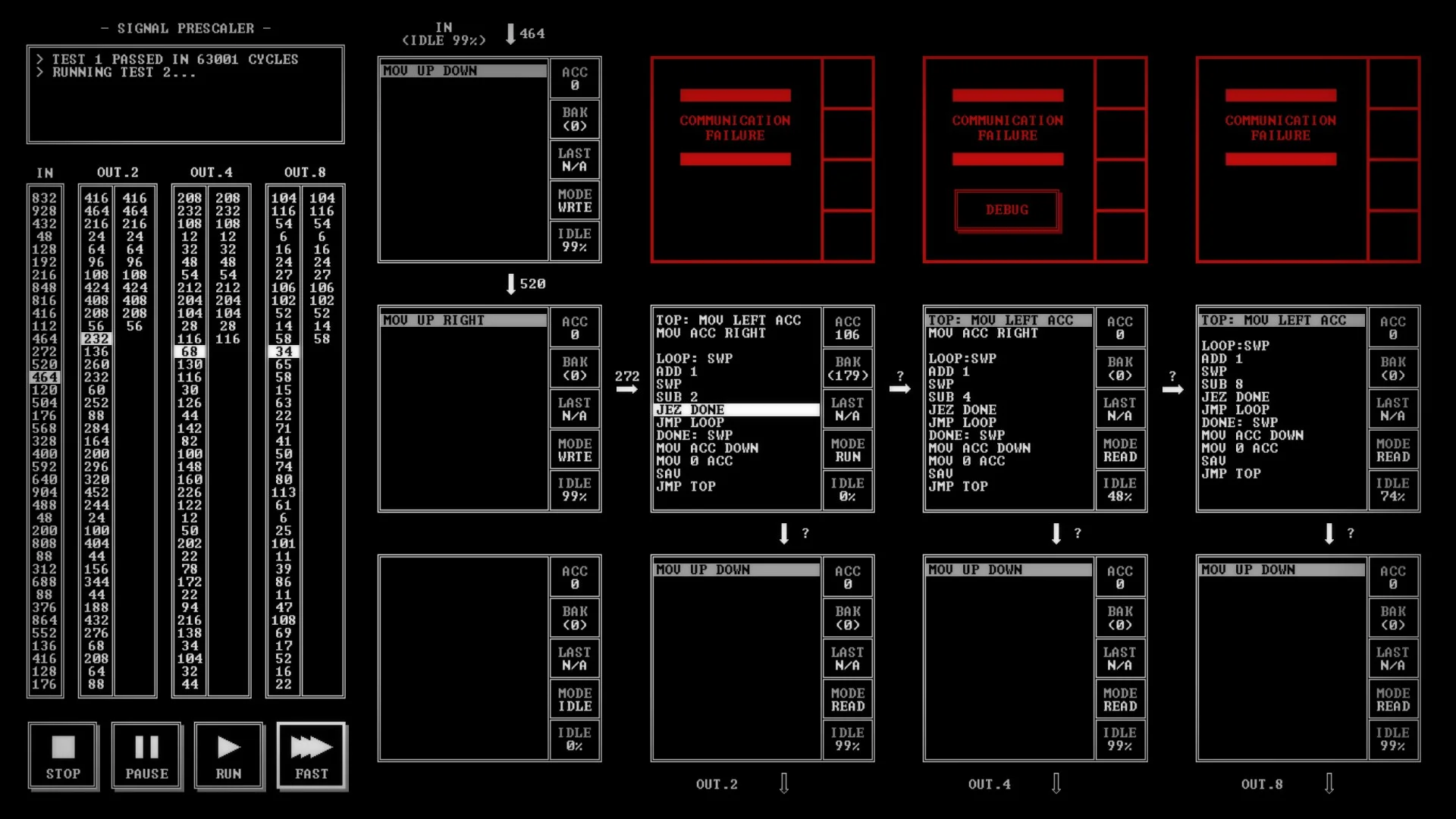Click the OUT.4 output arrow
This screenshot has width=1456, height=819.
click(1056, 783)
